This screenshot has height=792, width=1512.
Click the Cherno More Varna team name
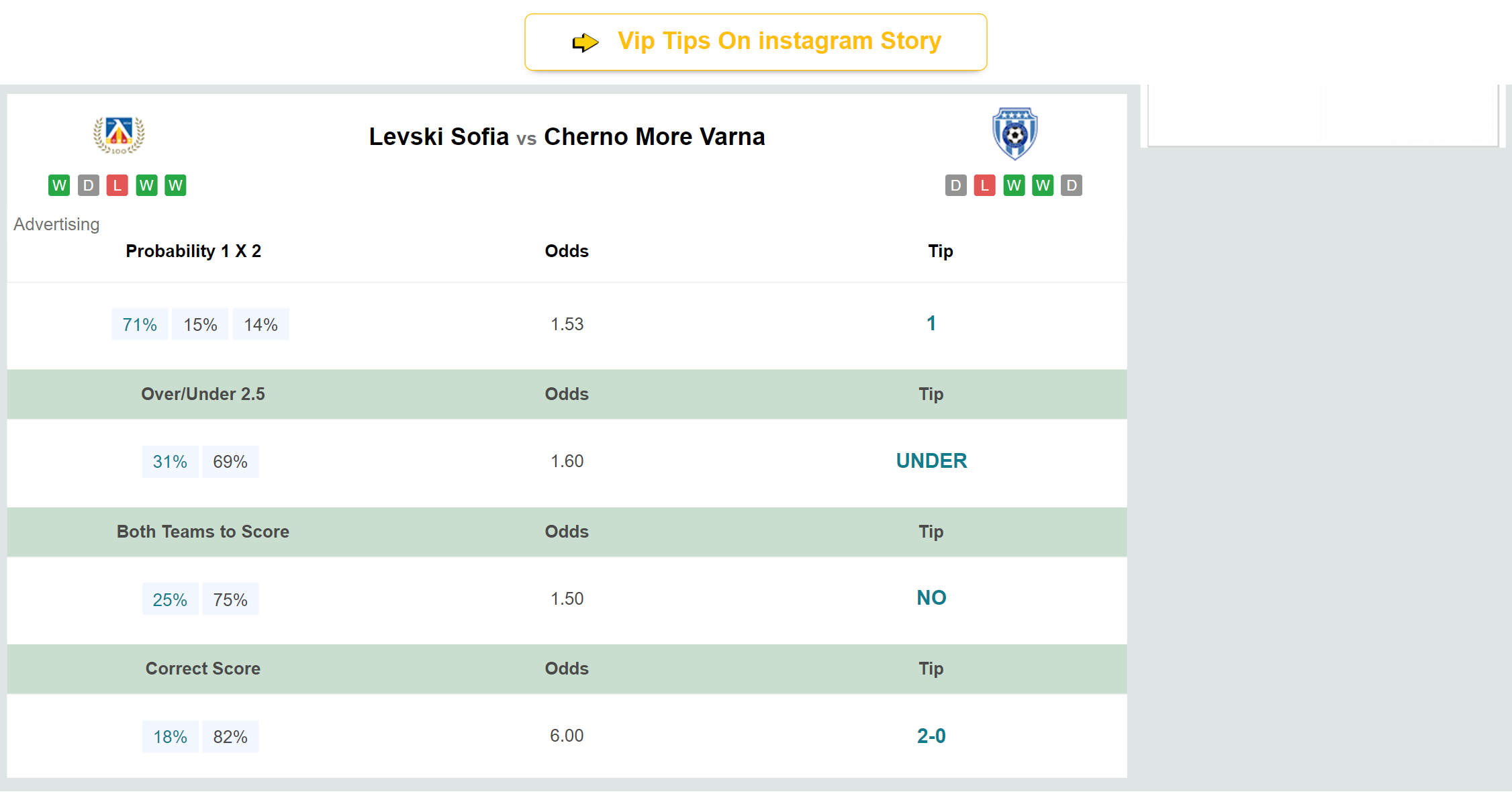[654, 137]
